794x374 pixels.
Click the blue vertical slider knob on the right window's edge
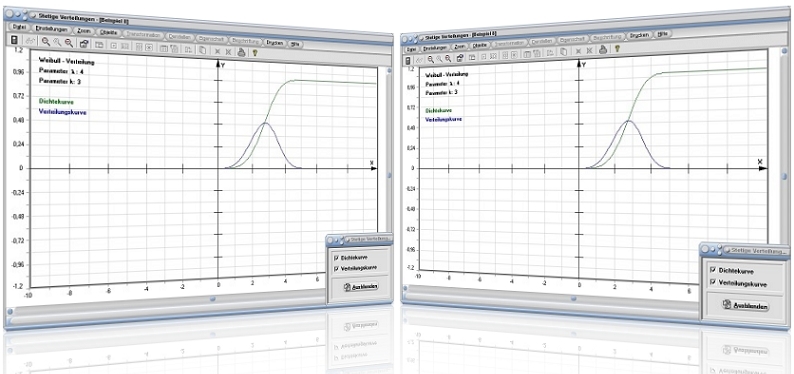(783, 177)
